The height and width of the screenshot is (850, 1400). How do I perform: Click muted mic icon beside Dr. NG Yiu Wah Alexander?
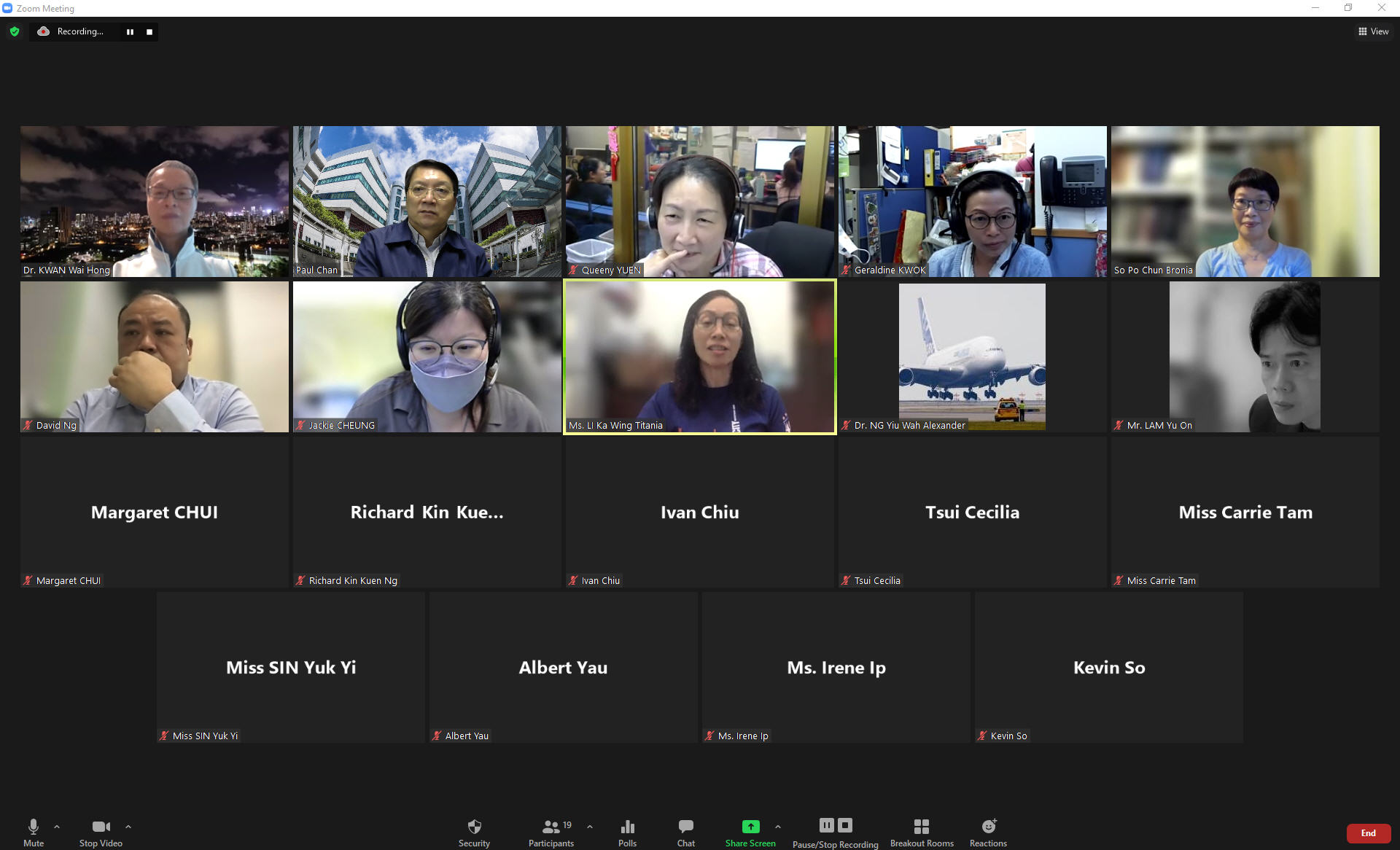tap(846, 425)
